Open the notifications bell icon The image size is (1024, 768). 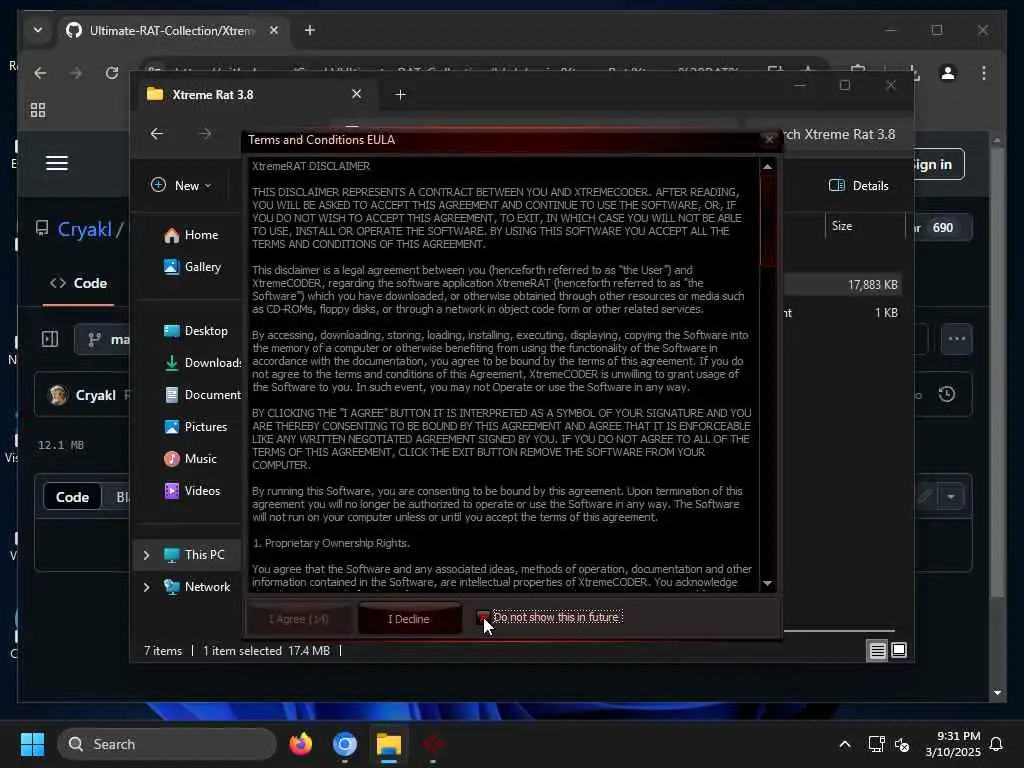coord(997,744)
